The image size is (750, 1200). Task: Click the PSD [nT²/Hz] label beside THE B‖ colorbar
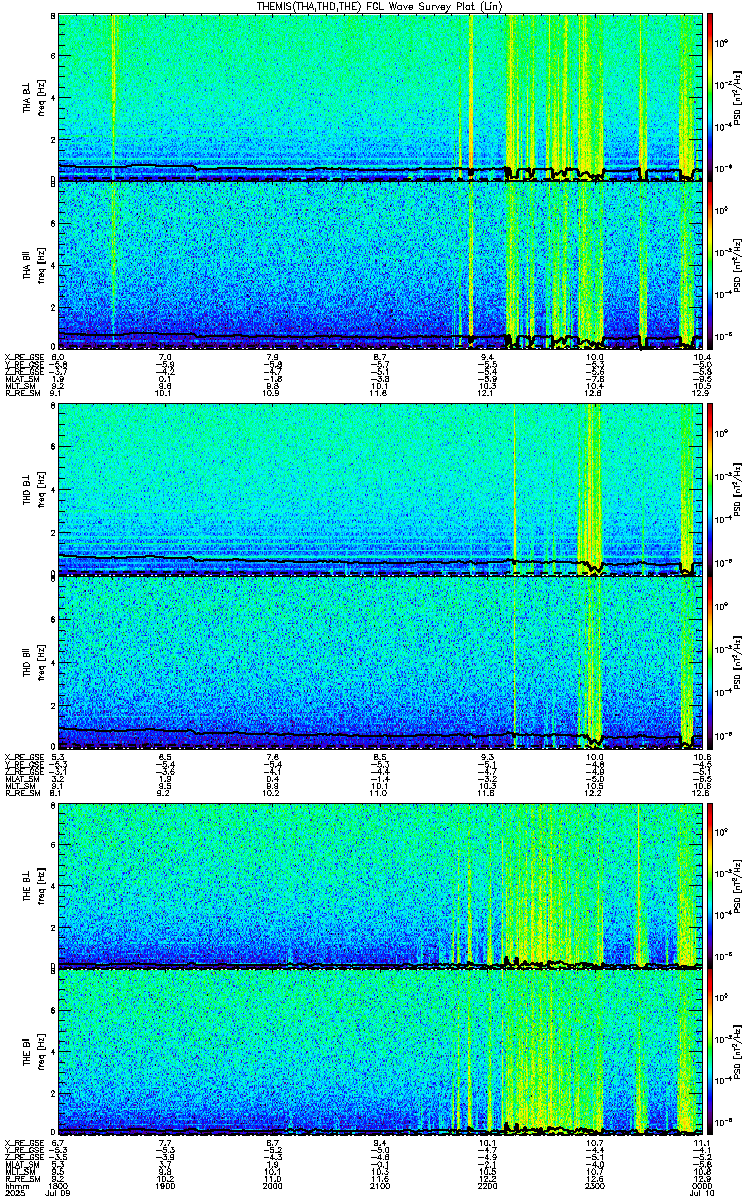[738, 1054]
